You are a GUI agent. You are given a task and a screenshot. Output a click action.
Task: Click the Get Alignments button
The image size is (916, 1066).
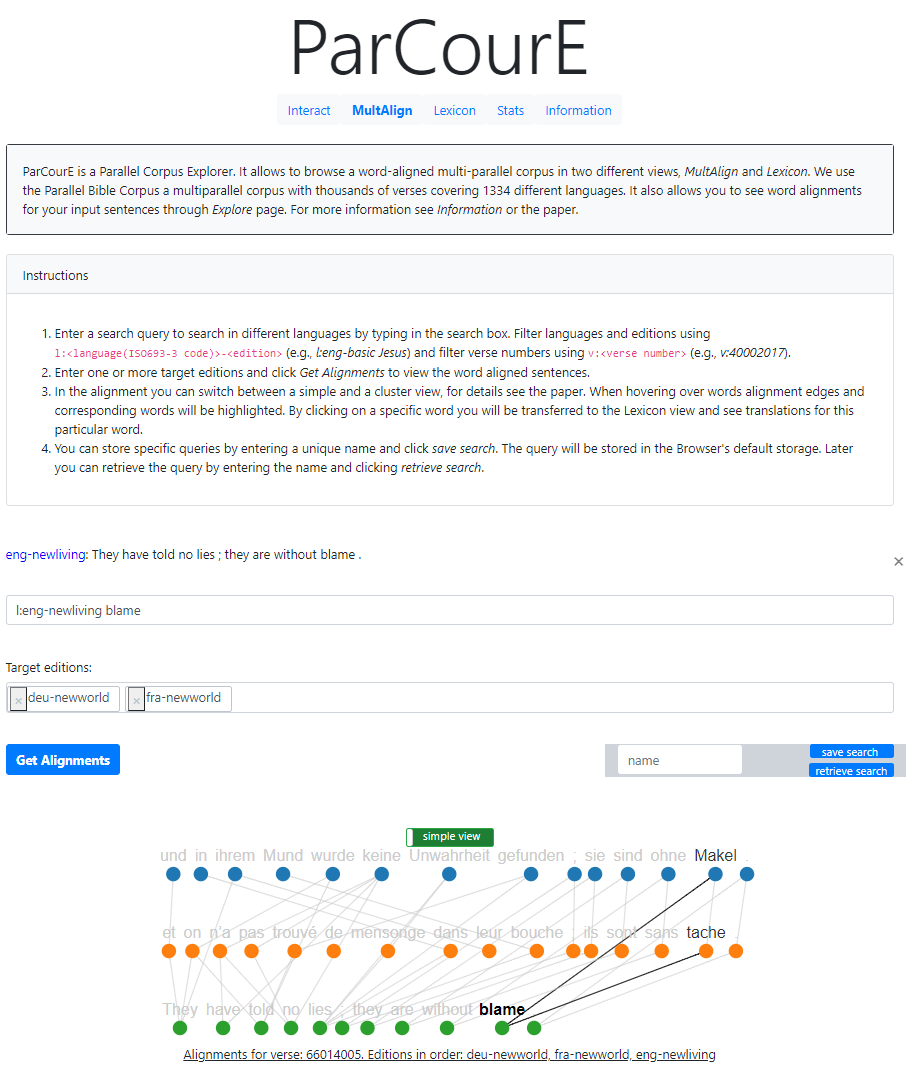[63, 760]
